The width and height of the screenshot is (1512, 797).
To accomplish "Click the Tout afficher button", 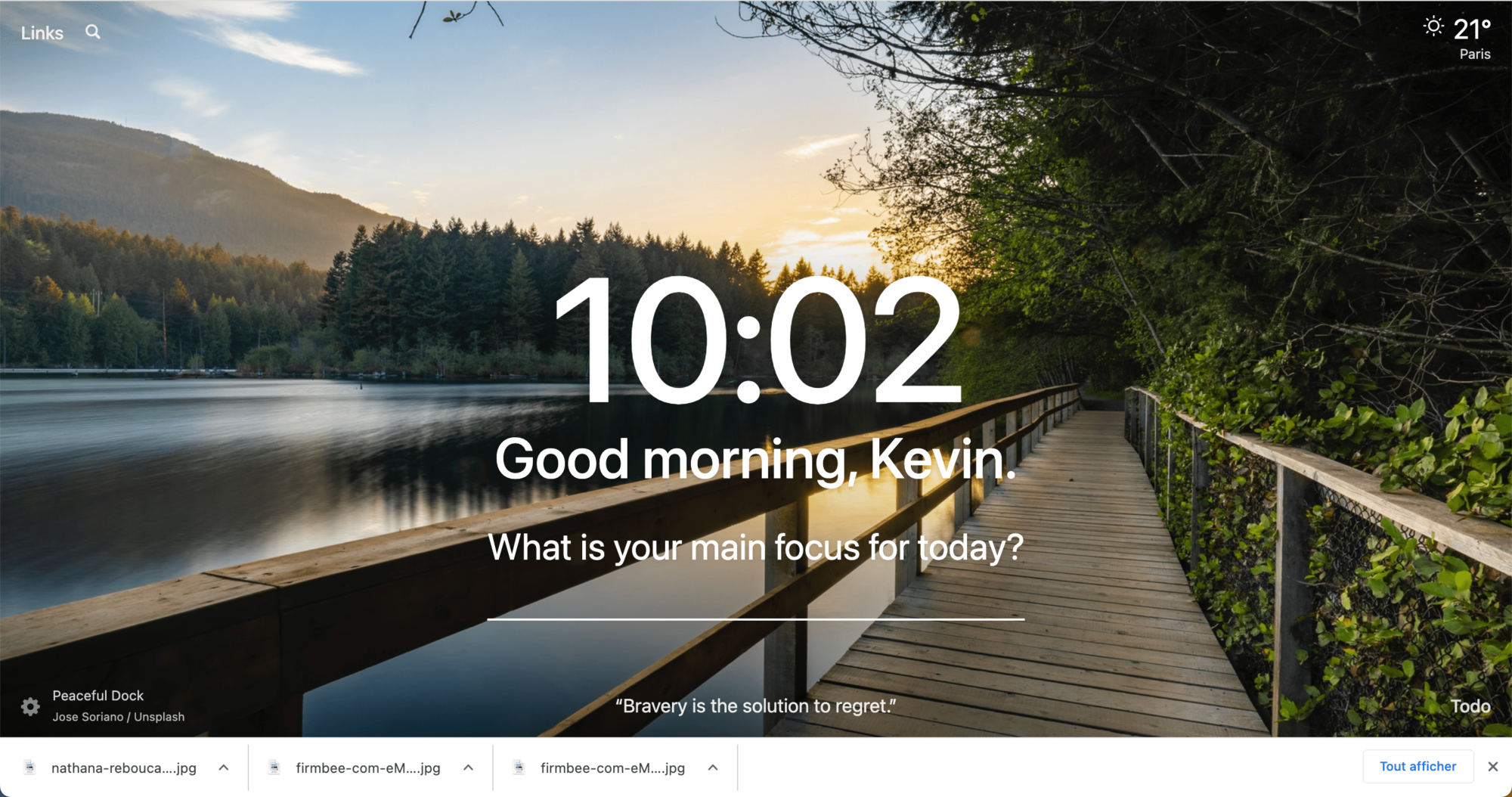I will pyautogui.click(x=1417, y=767).
